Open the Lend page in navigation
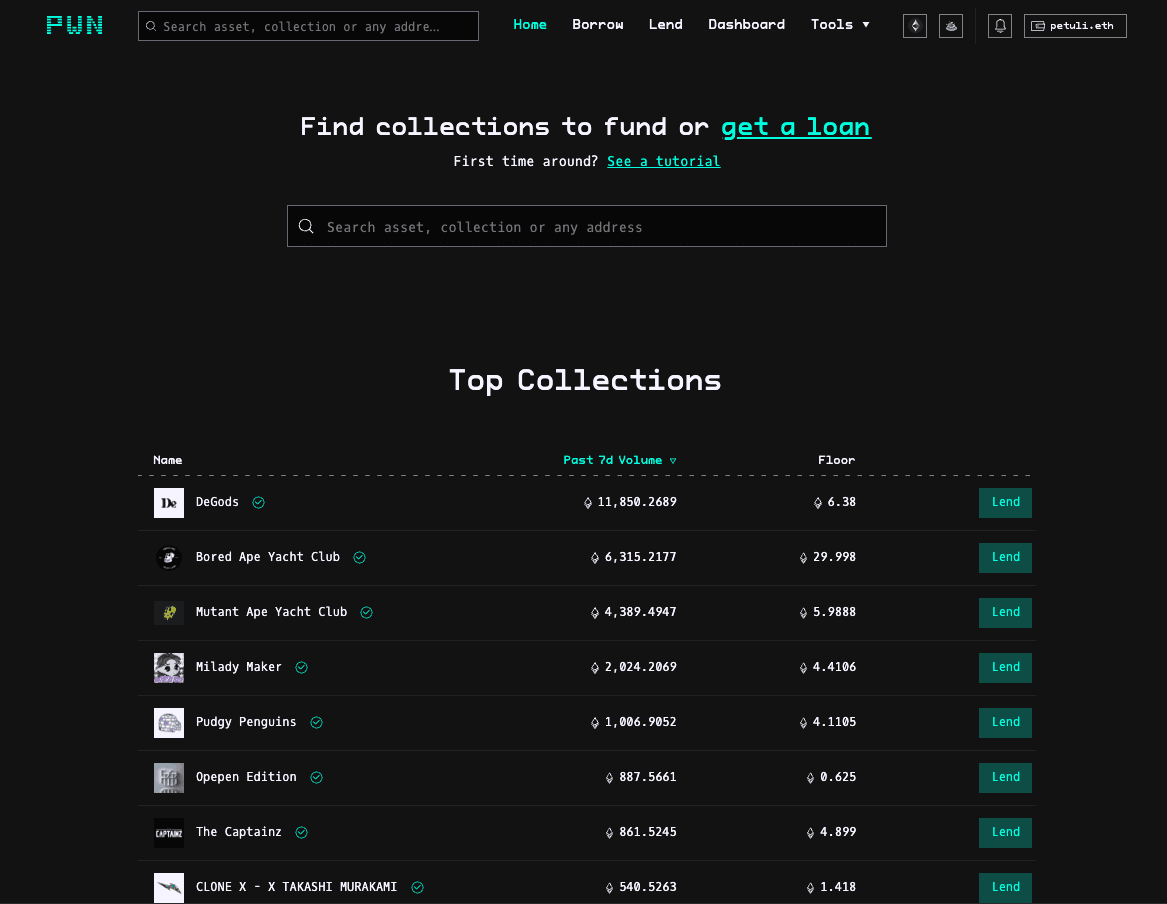 (x=665, y=25)
